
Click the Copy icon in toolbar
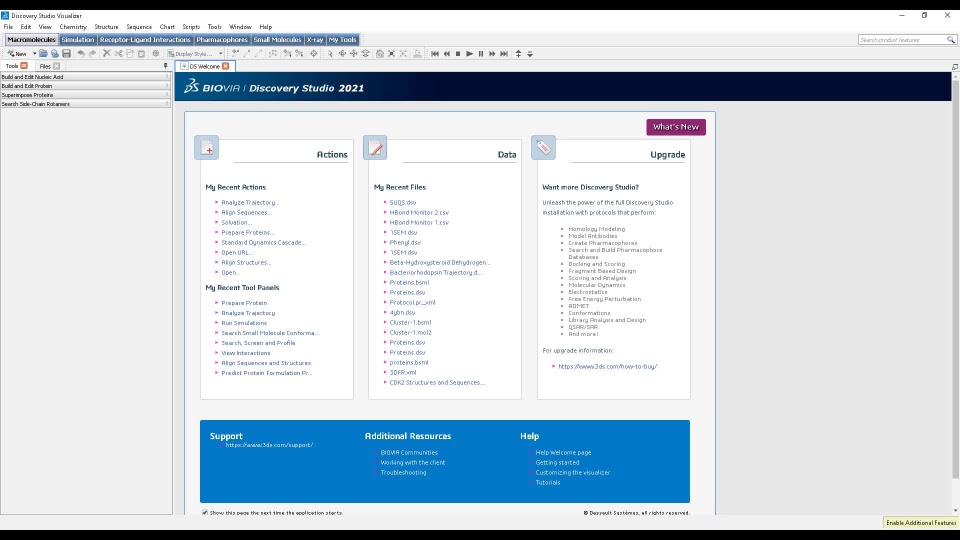[x=130, y=54]
